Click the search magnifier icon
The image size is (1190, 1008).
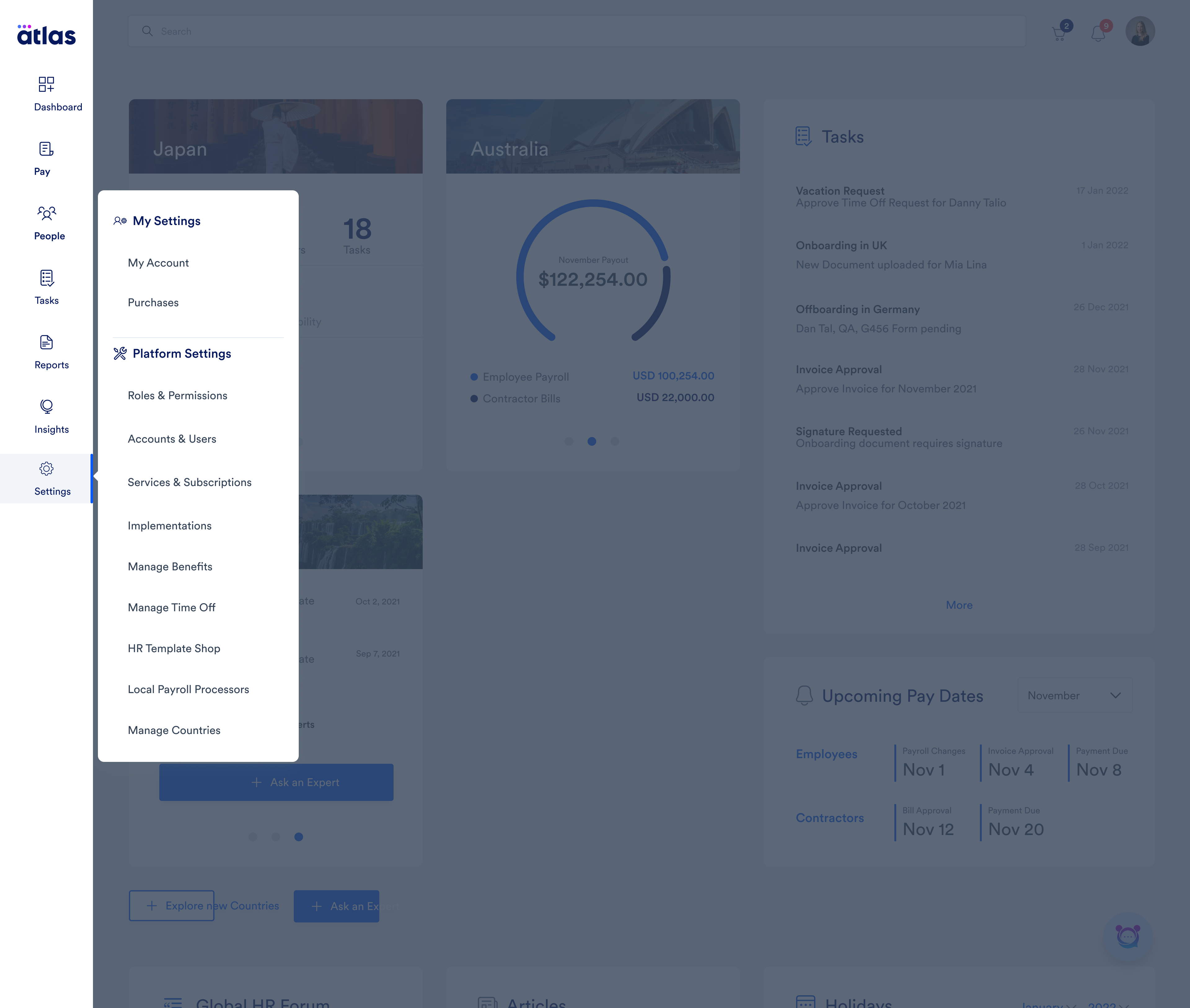pos(148,31)
